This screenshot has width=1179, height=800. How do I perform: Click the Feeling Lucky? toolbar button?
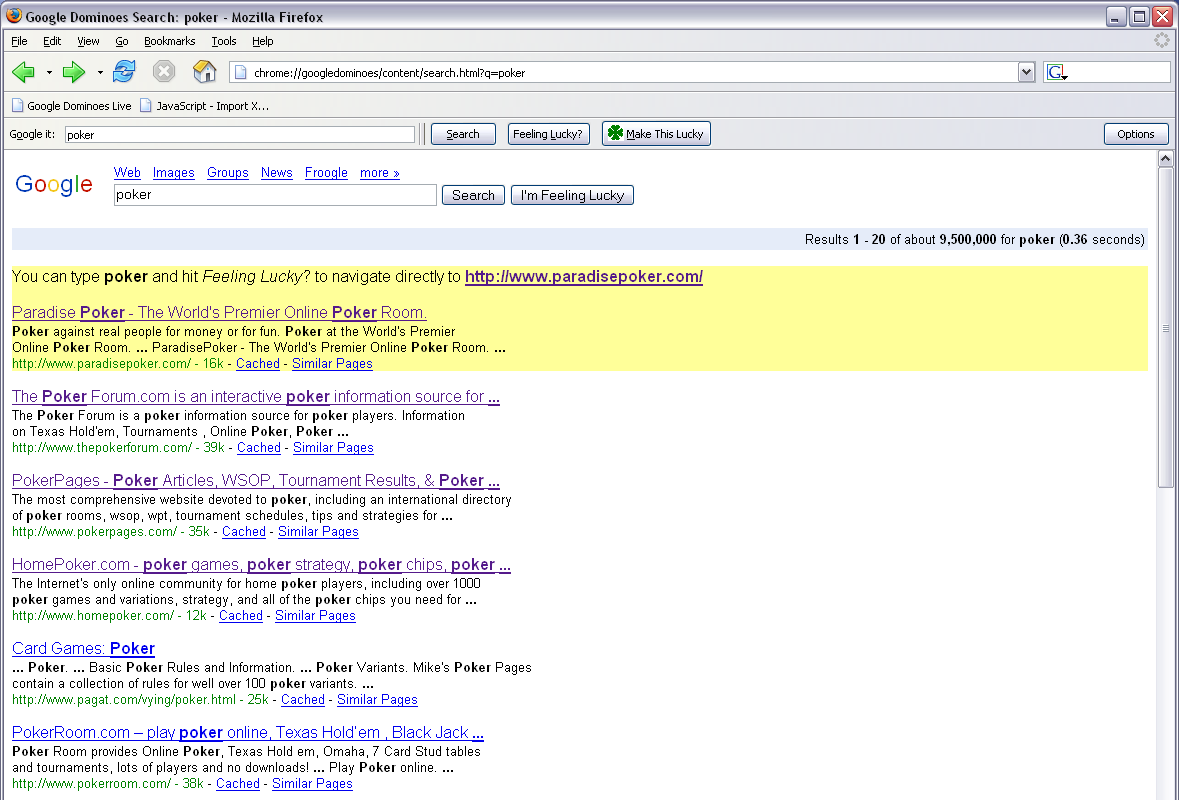pyautogui.click(x=547, y=134)
